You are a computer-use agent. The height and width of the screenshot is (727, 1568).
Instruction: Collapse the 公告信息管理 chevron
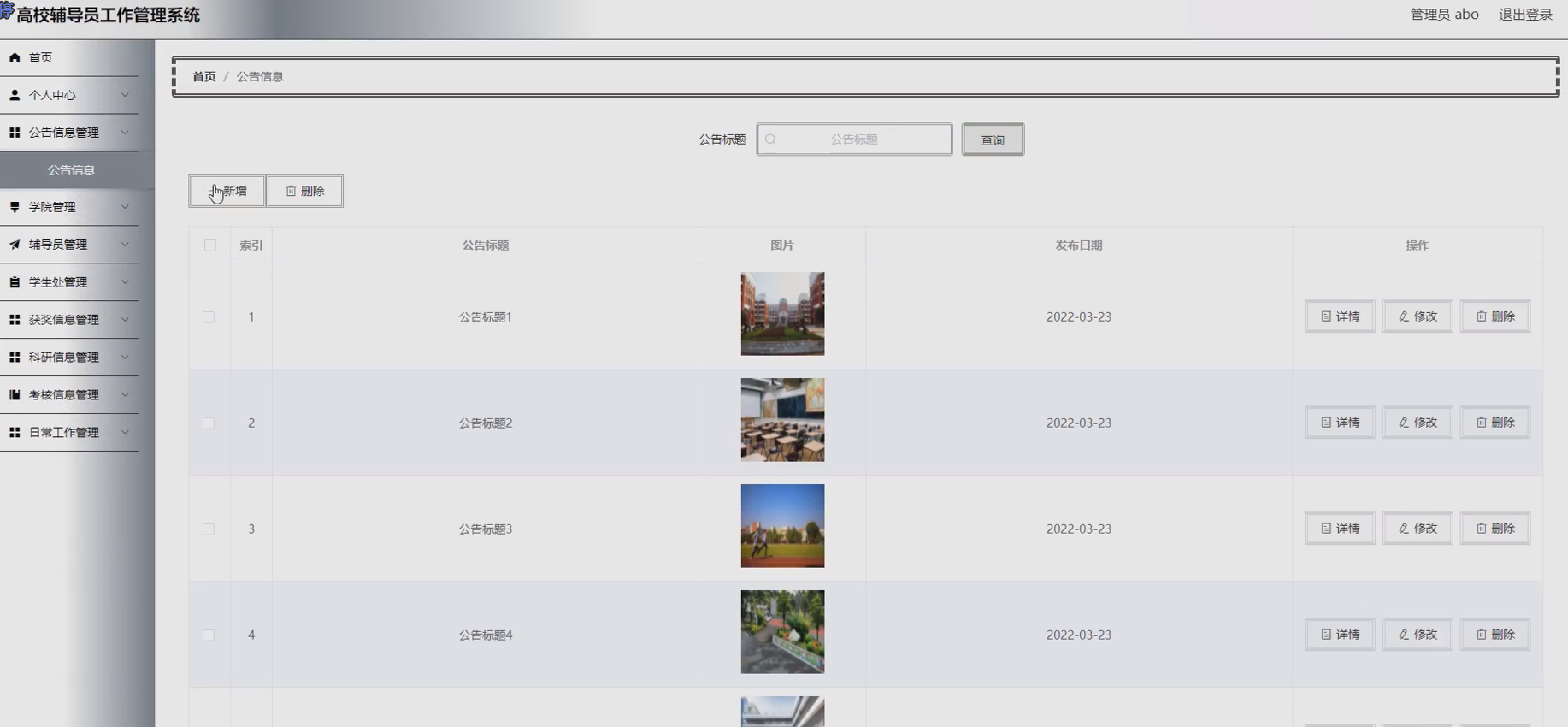coord(125,133)
